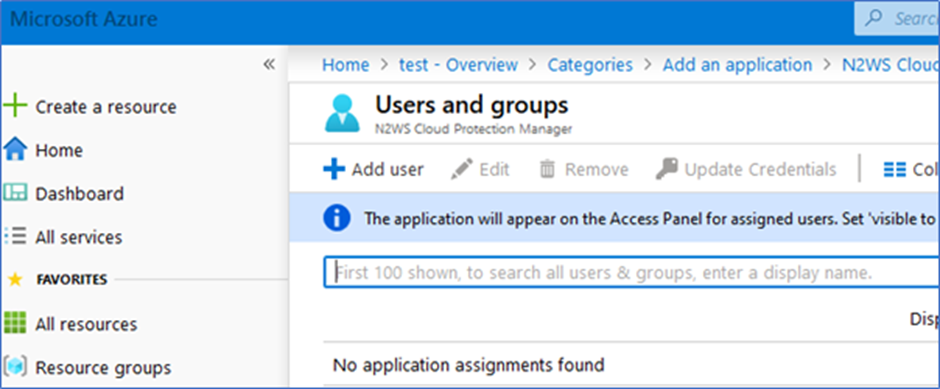Click the top Azure search box
This screenshot has height=389, width=940.
tap(897, 18)
